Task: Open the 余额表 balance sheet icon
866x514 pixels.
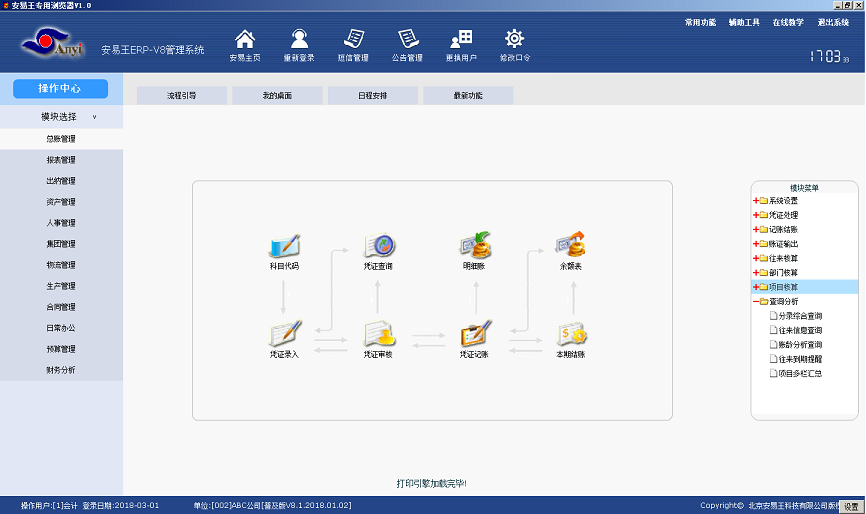Action: point(571,245)
